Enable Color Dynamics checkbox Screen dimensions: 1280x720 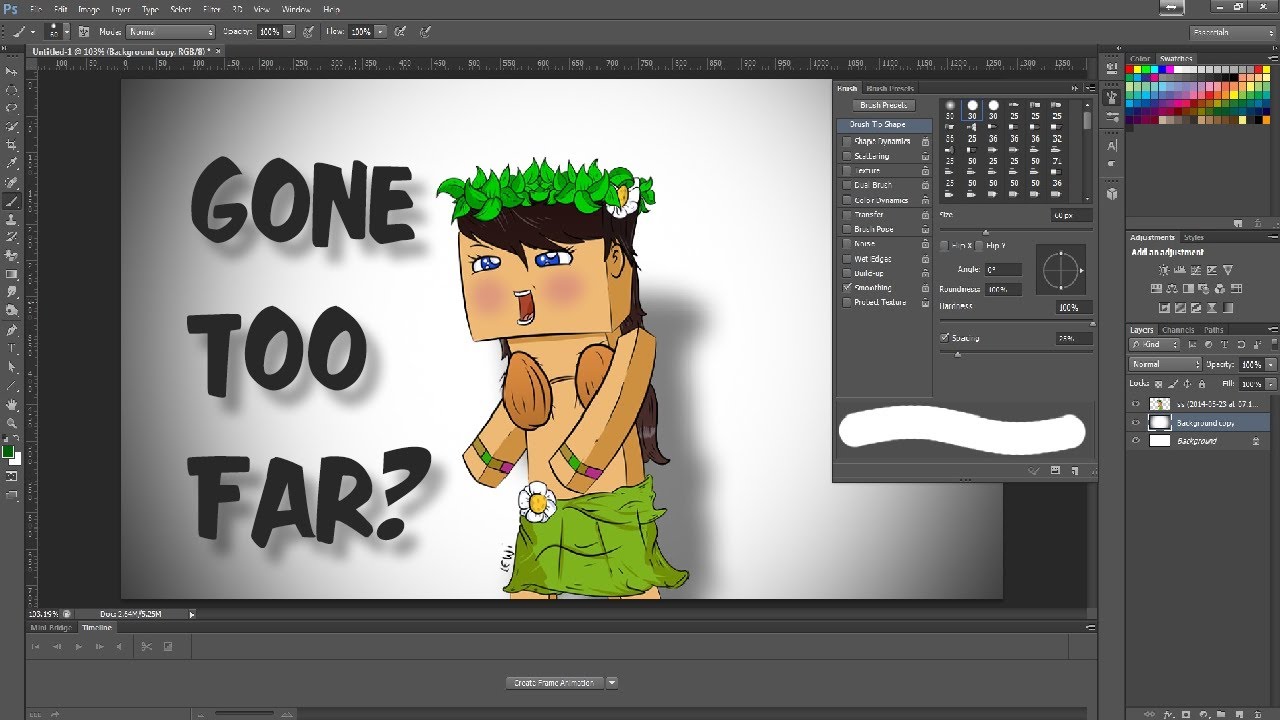(x=847, y=200)
